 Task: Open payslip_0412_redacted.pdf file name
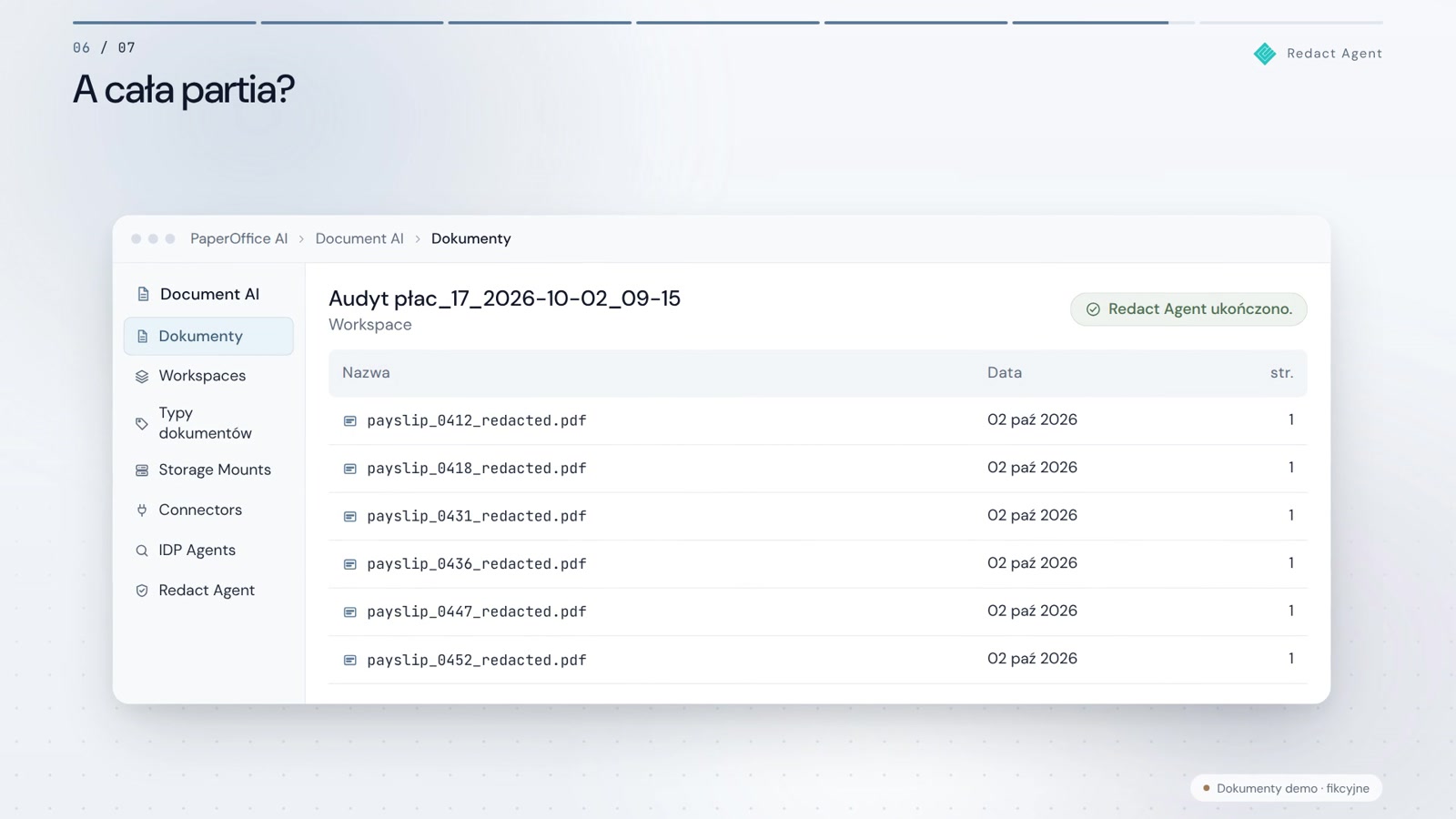477,420
